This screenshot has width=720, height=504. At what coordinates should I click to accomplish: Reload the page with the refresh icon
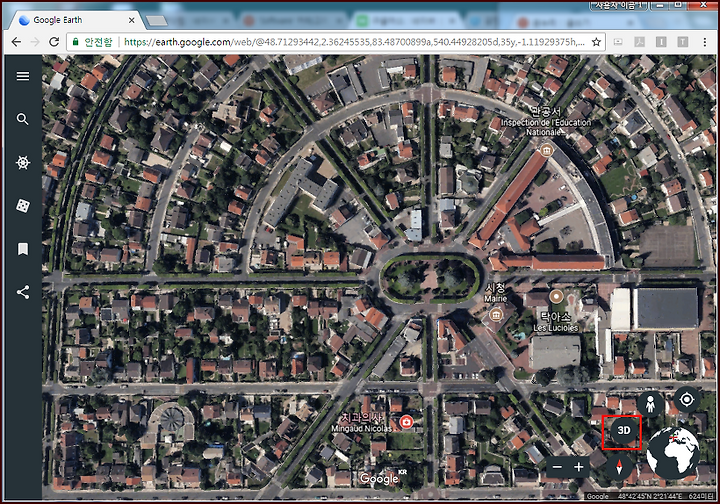(54, 42)
